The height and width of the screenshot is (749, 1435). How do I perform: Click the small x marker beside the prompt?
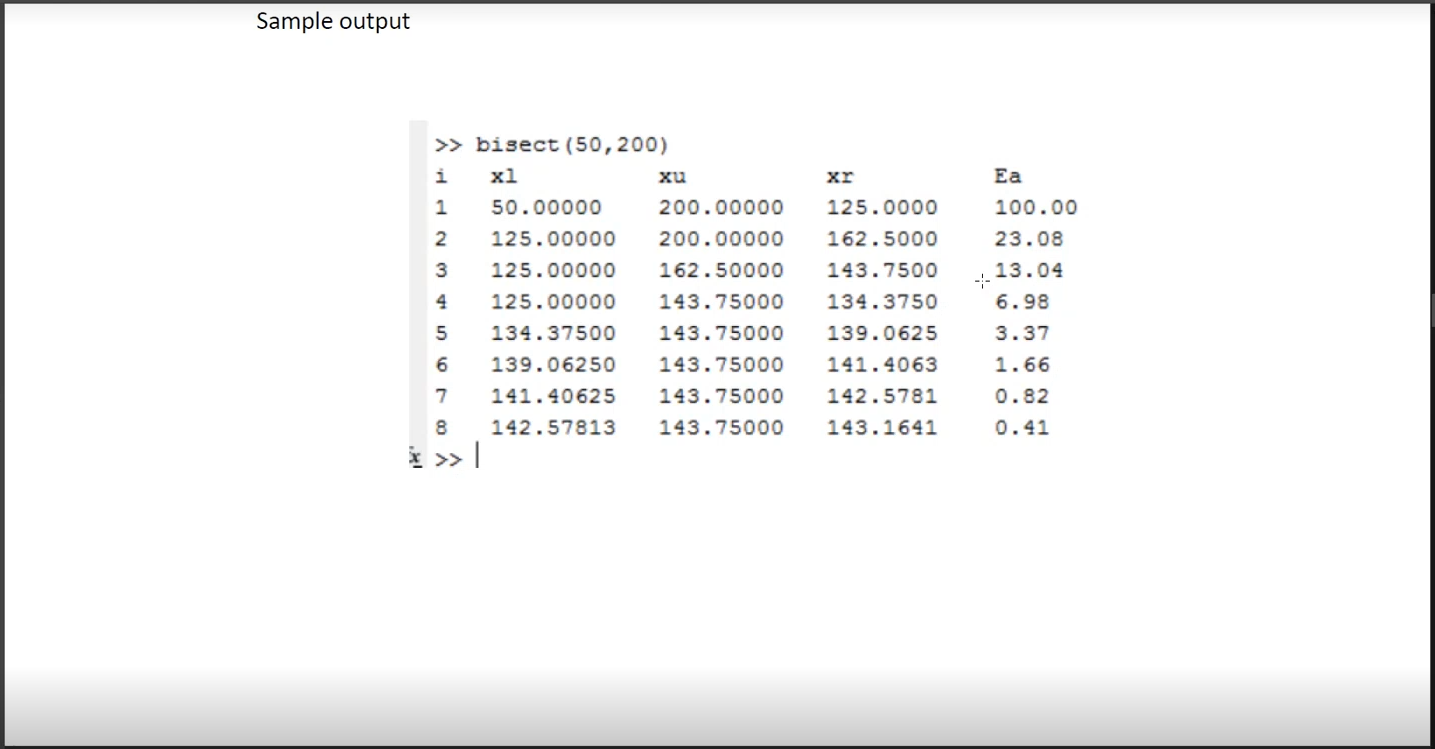417,457
